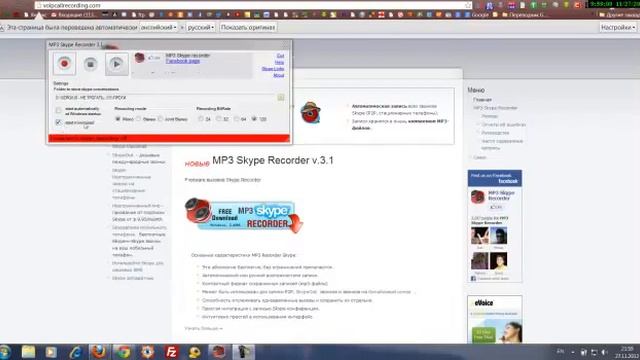
Task: Choose the 24 bitrate option
Action: (200, 119)
